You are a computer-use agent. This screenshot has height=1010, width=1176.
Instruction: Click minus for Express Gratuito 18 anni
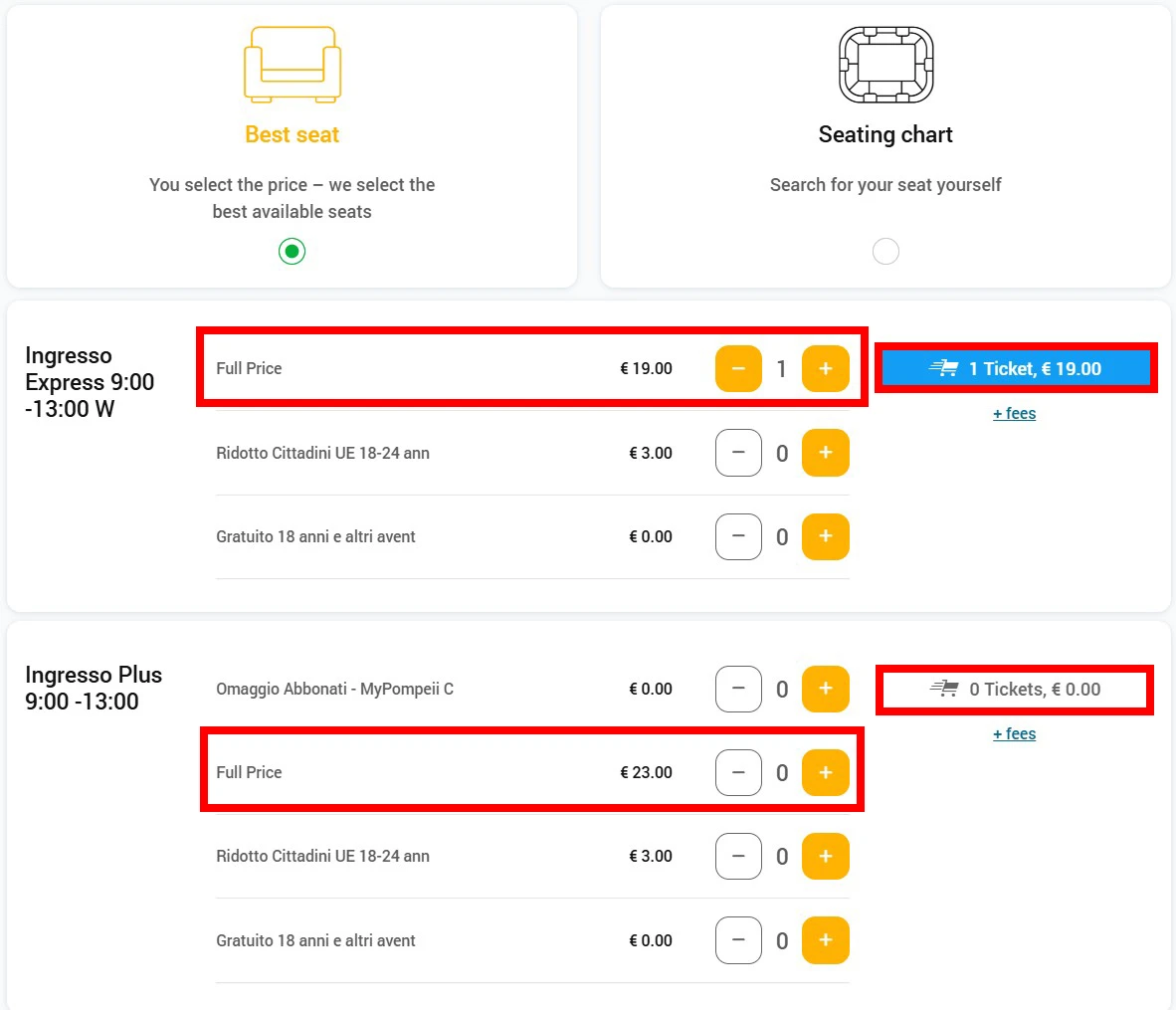tap(738, 537)
